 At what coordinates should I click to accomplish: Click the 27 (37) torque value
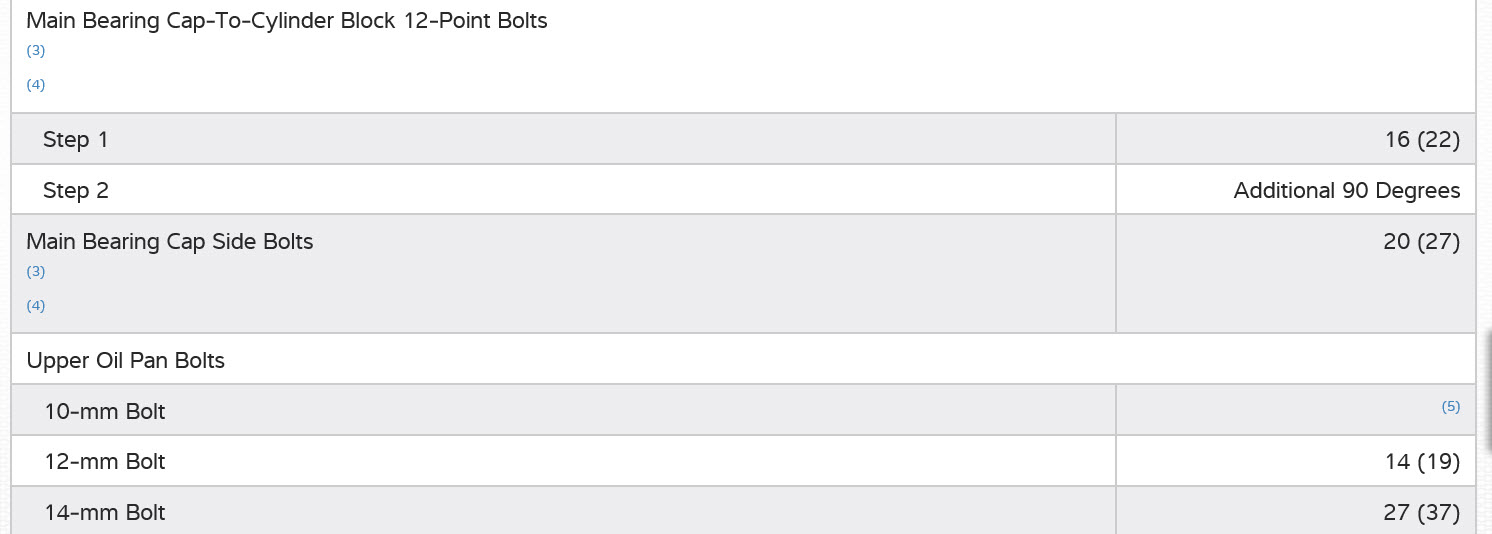point(1421,513)
